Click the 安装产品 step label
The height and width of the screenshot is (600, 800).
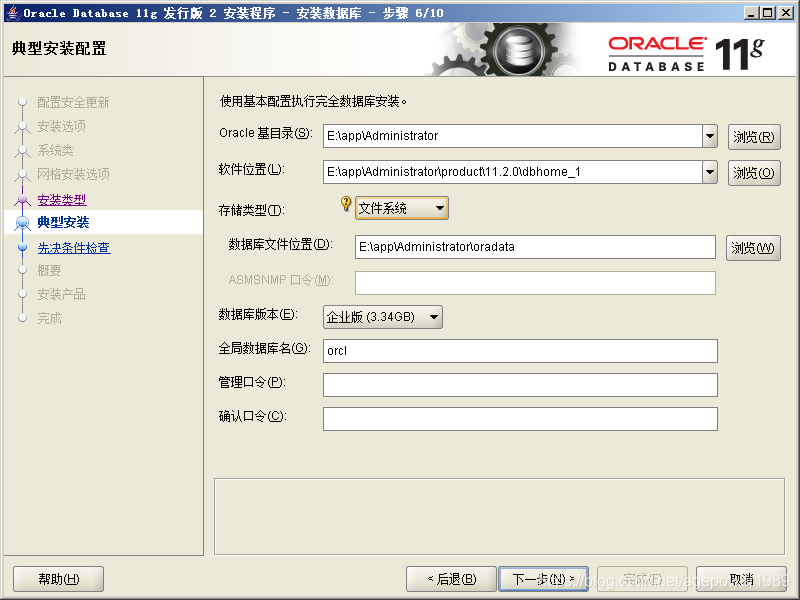pyautogui.click(x=61, y=294)
